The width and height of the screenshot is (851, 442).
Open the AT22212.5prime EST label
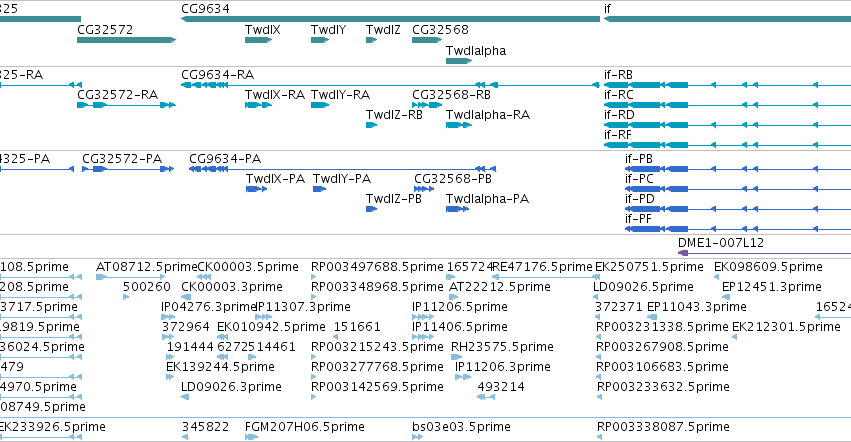(500, 287)
